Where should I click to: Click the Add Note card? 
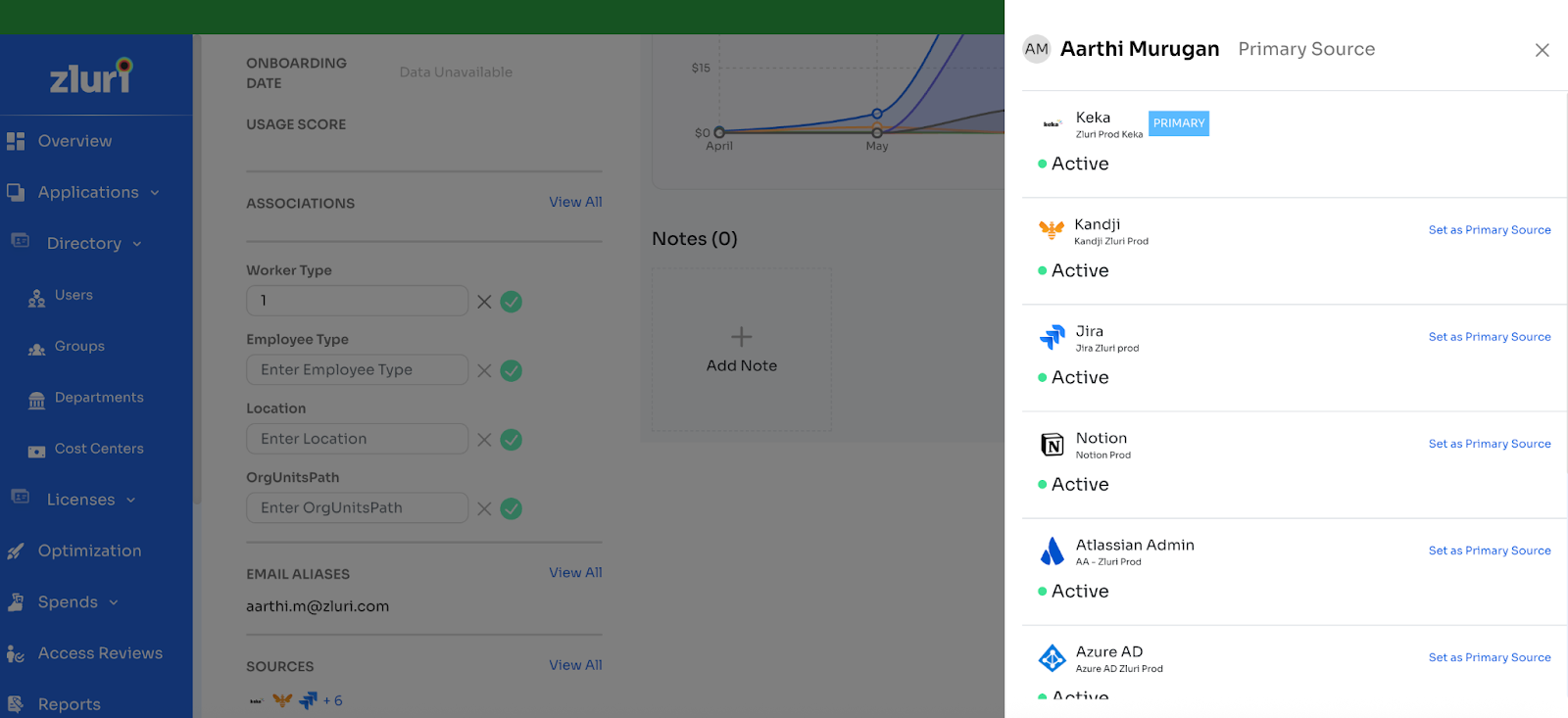tap(742, 351)
